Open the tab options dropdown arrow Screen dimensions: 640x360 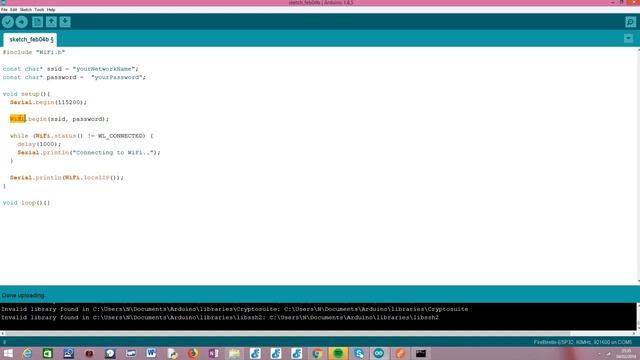pos(629,38)
